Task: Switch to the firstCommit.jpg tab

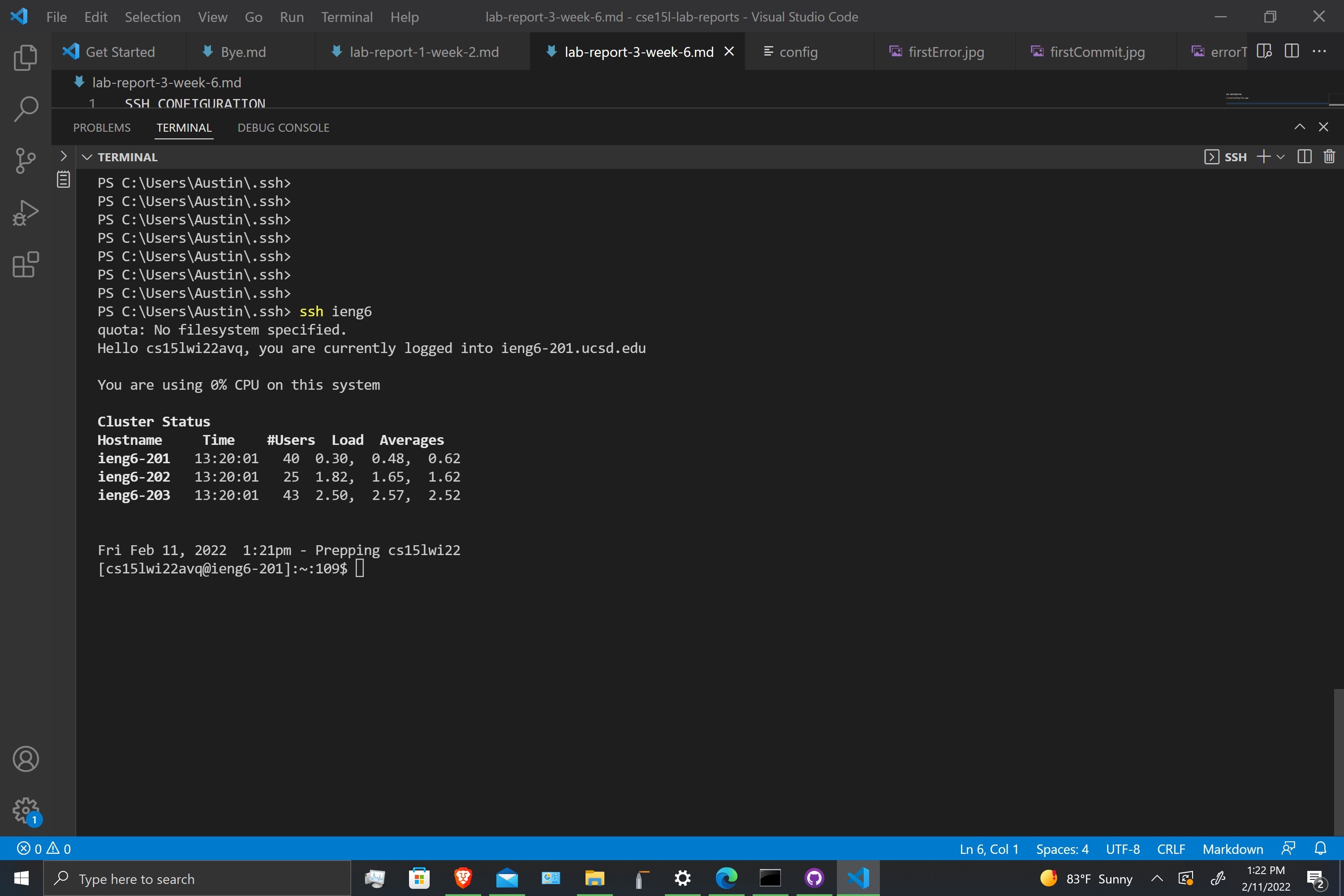Action: click(x=1095, y=52)
